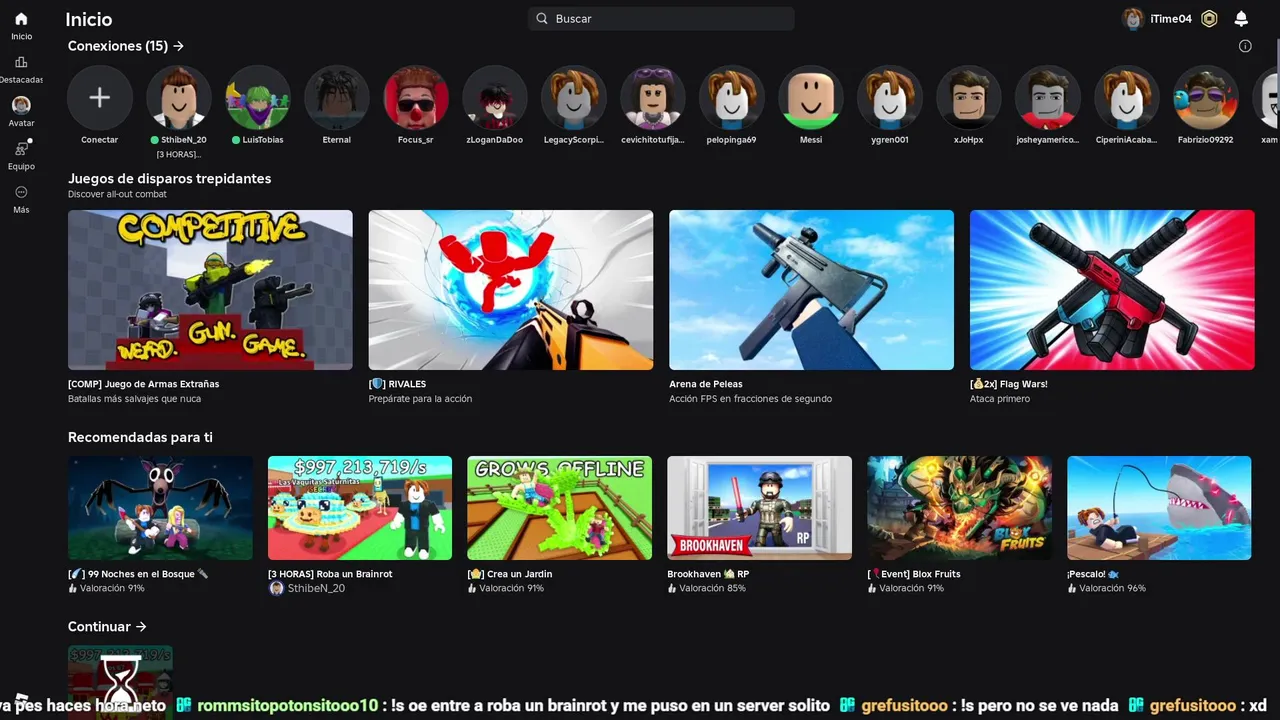Click the iTime04 profile avatar
The image size is (1280, 720).
pos(1133,19)
